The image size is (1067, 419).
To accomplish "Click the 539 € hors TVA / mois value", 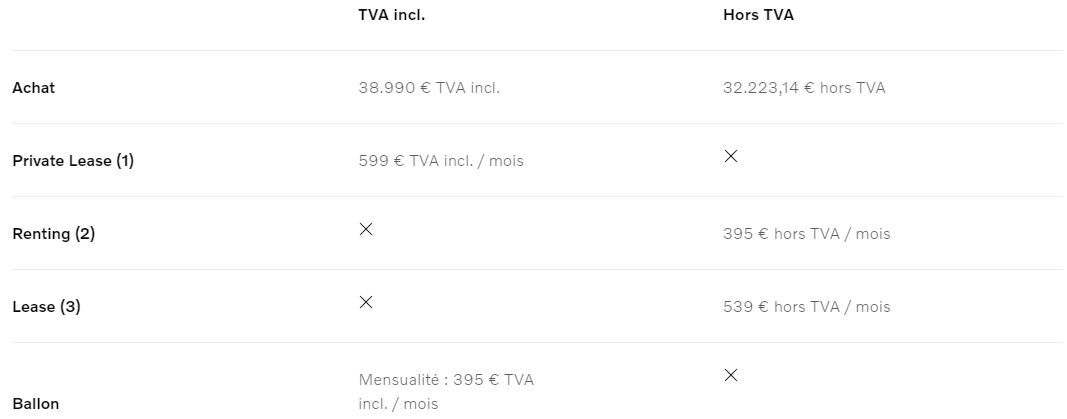I will coord(806,307).
